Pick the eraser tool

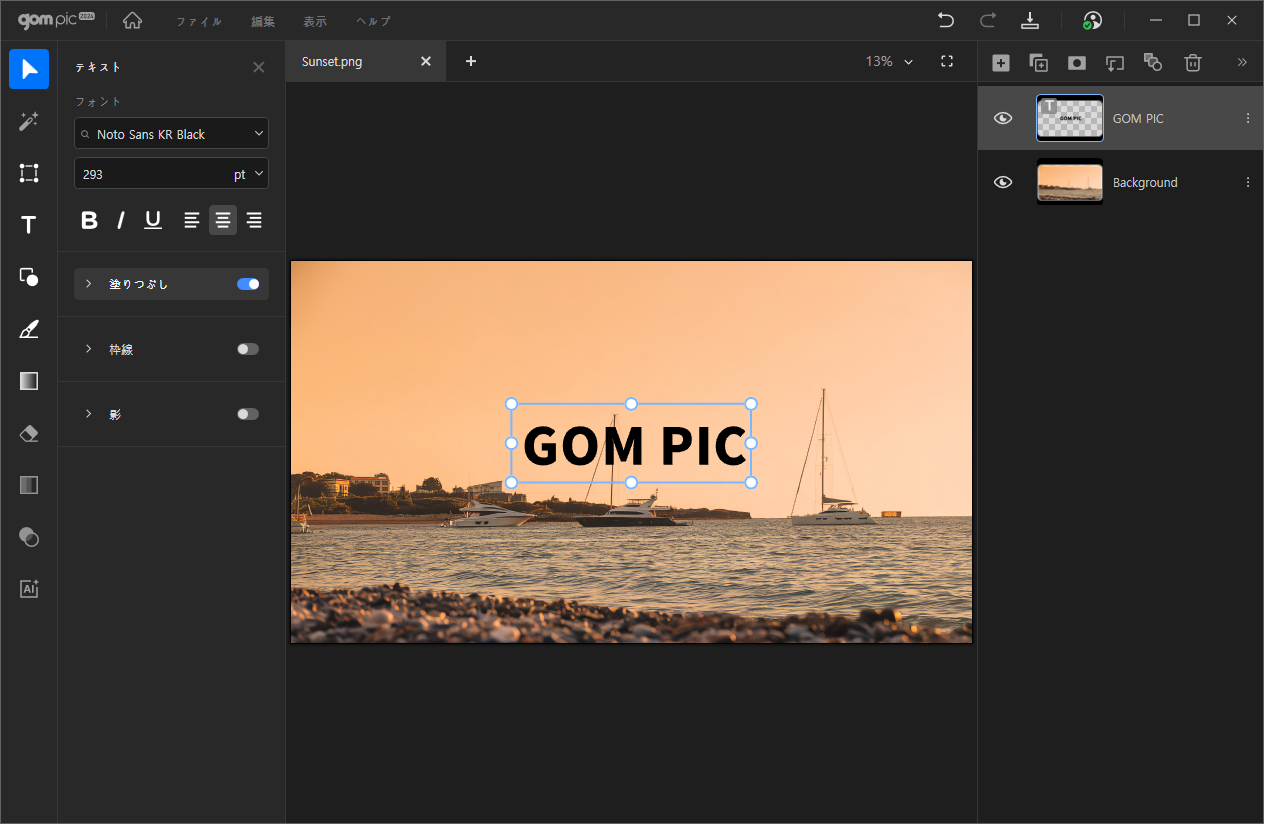(x=29, y=433)
